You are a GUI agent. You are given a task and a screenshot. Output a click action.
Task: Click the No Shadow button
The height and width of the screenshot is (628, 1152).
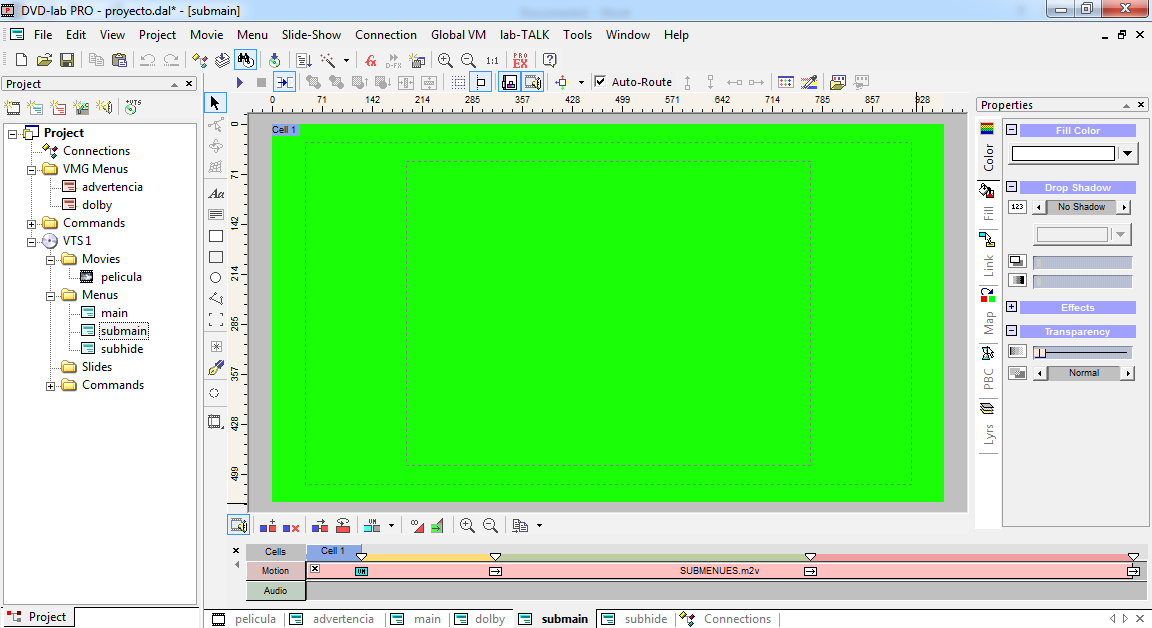pos(1081,207)
